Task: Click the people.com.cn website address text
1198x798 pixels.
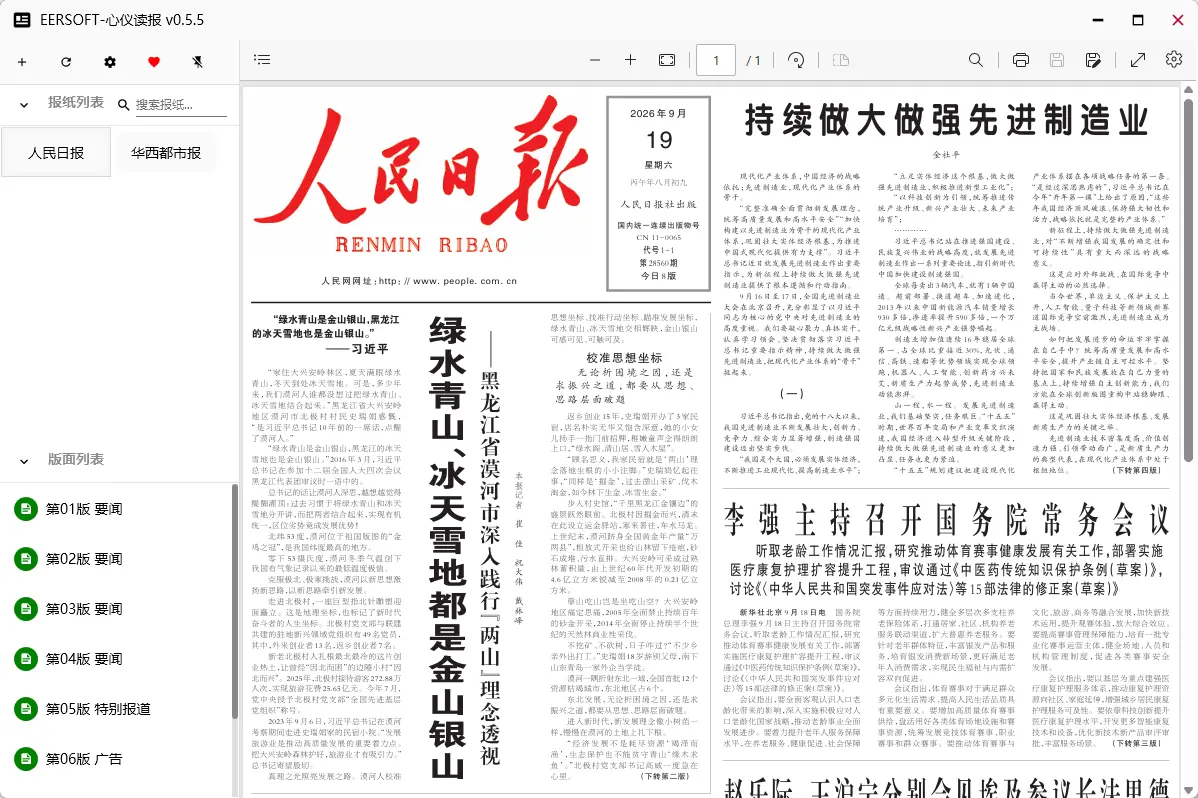Action: 419,281
